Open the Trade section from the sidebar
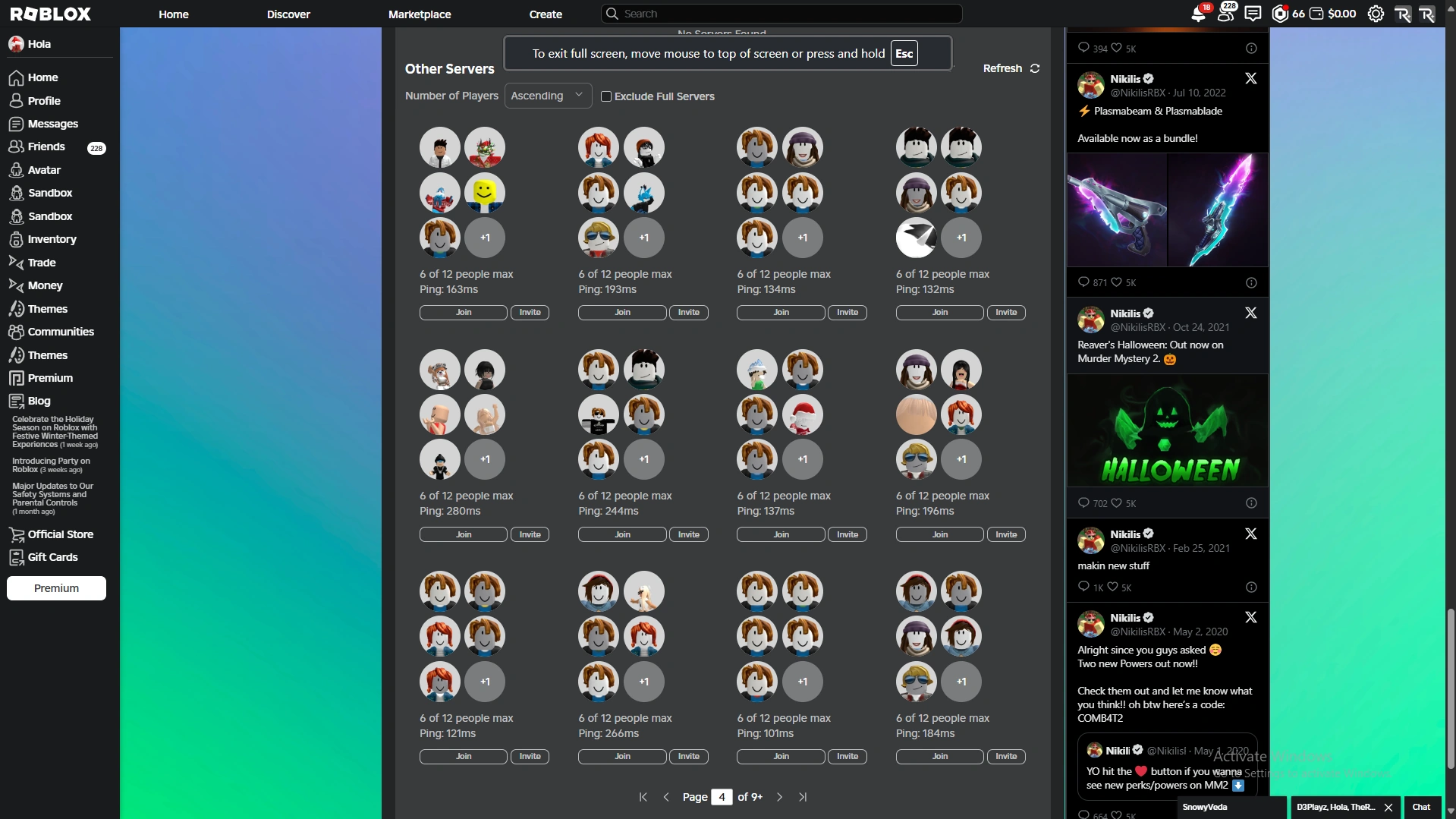 (41, 262)
